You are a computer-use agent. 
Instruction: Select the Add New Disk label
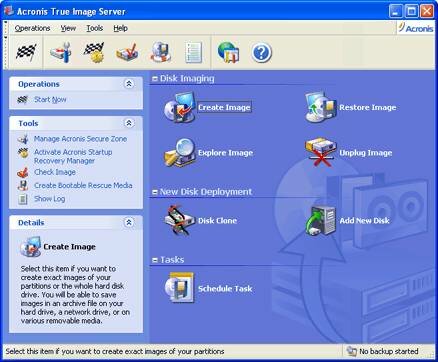364,220
